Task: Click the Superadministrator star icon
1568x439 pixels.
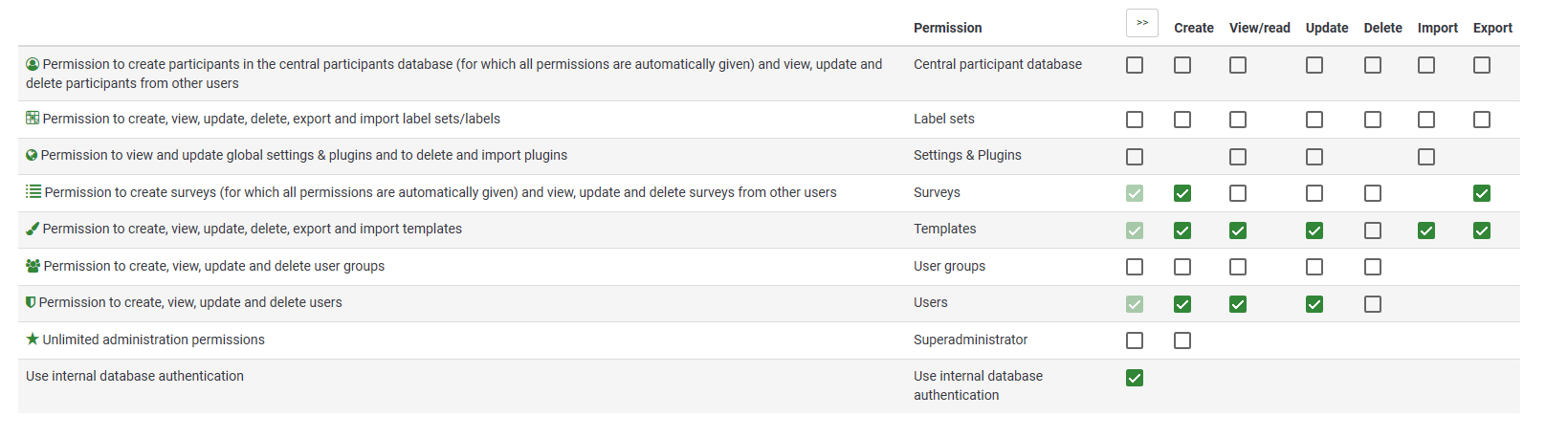Action: (x=33, y=339)
